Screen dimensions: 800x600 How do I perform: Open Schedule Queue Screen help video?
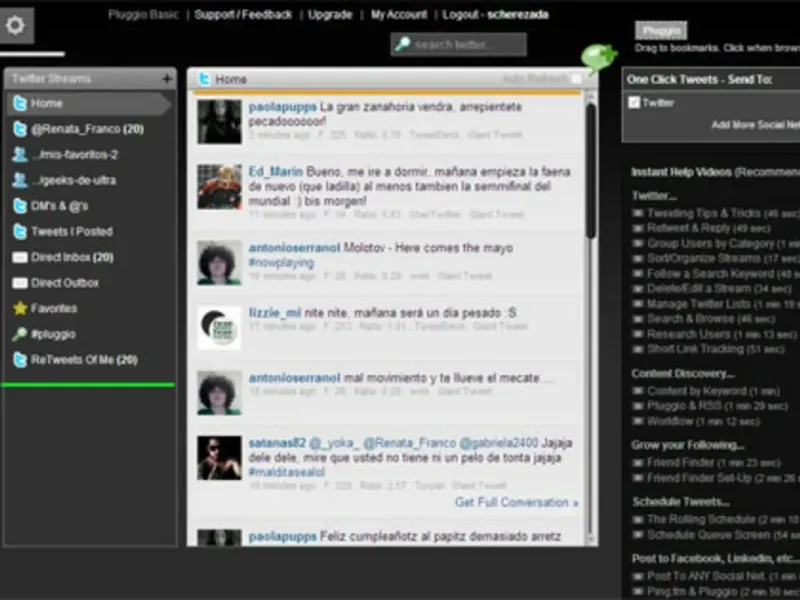(x=723, y=535)
